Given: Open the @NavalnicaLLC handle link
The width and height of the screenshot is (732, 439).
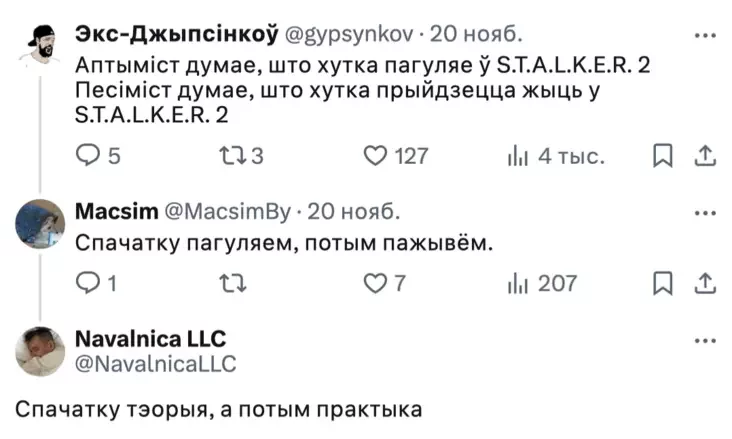Looking at the screenshot, I should (156, 364).
